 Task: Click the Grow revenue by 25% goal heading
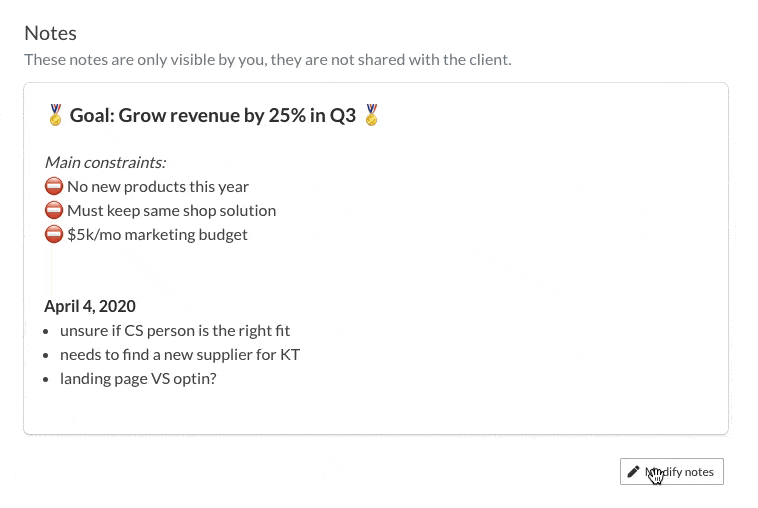tap(212, 116)
